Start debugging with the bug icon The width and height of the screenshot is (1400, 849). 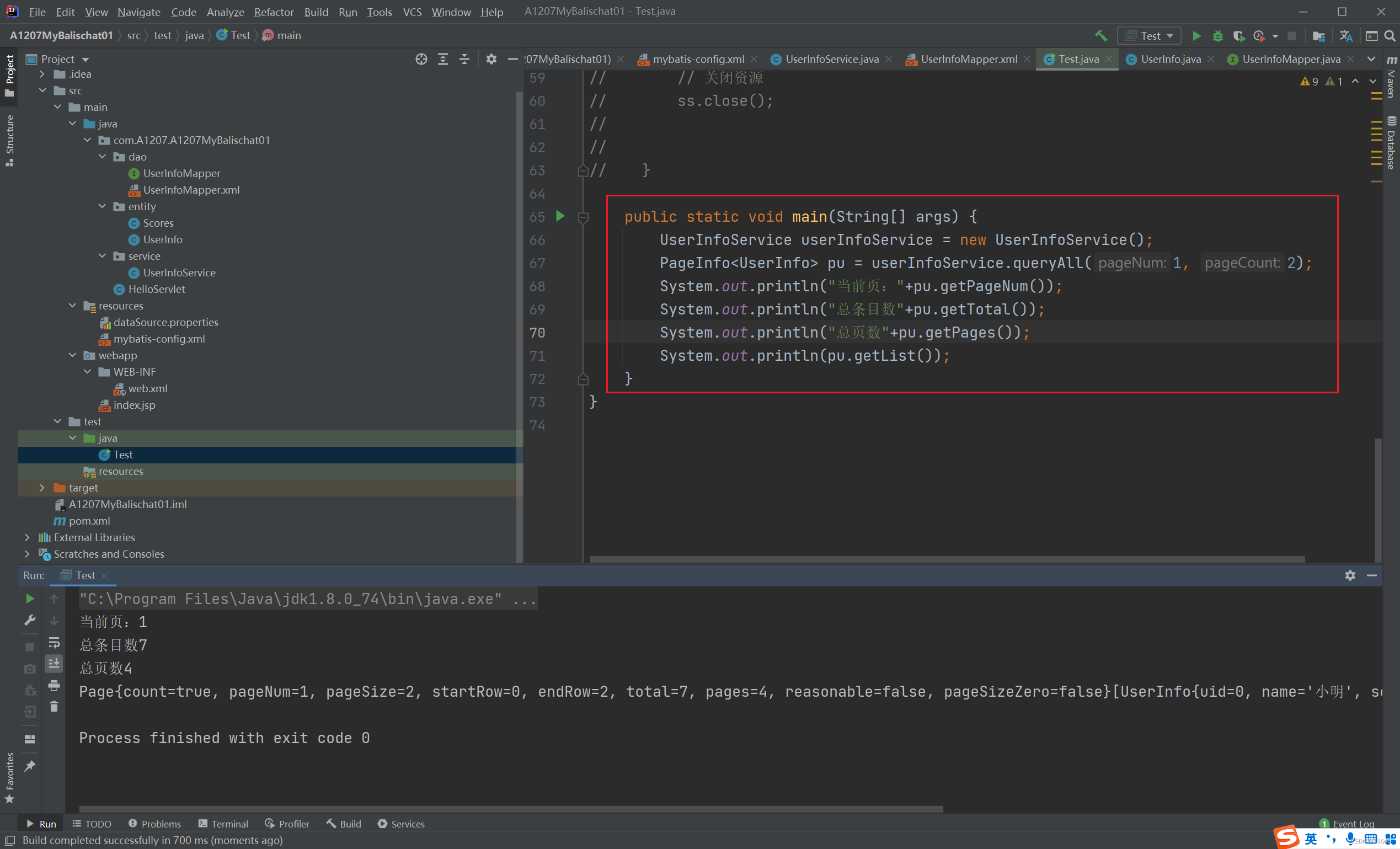click(1217, 36)
